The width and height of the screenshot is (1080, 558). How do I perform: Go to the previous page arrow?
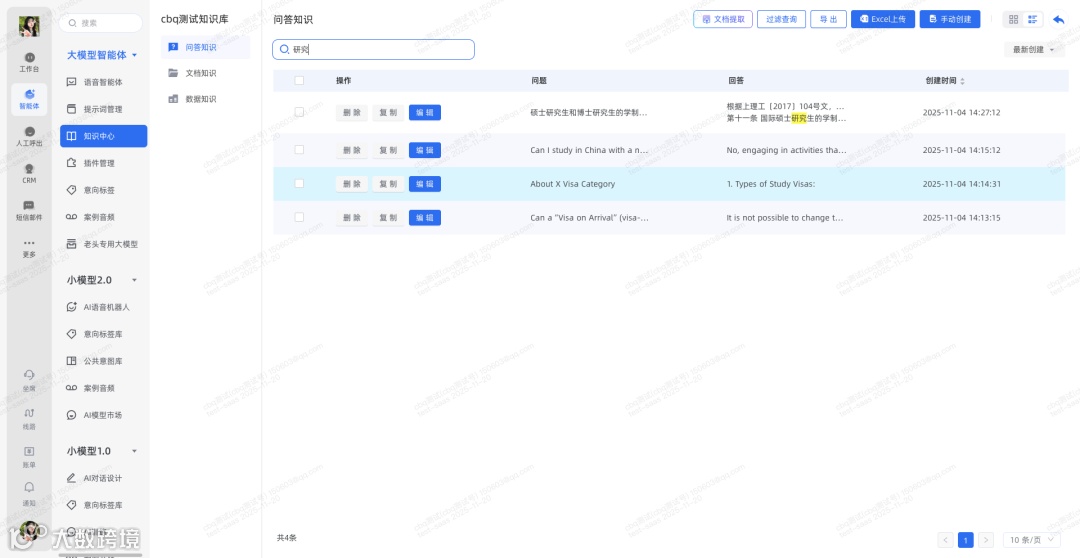click(946, 540)
